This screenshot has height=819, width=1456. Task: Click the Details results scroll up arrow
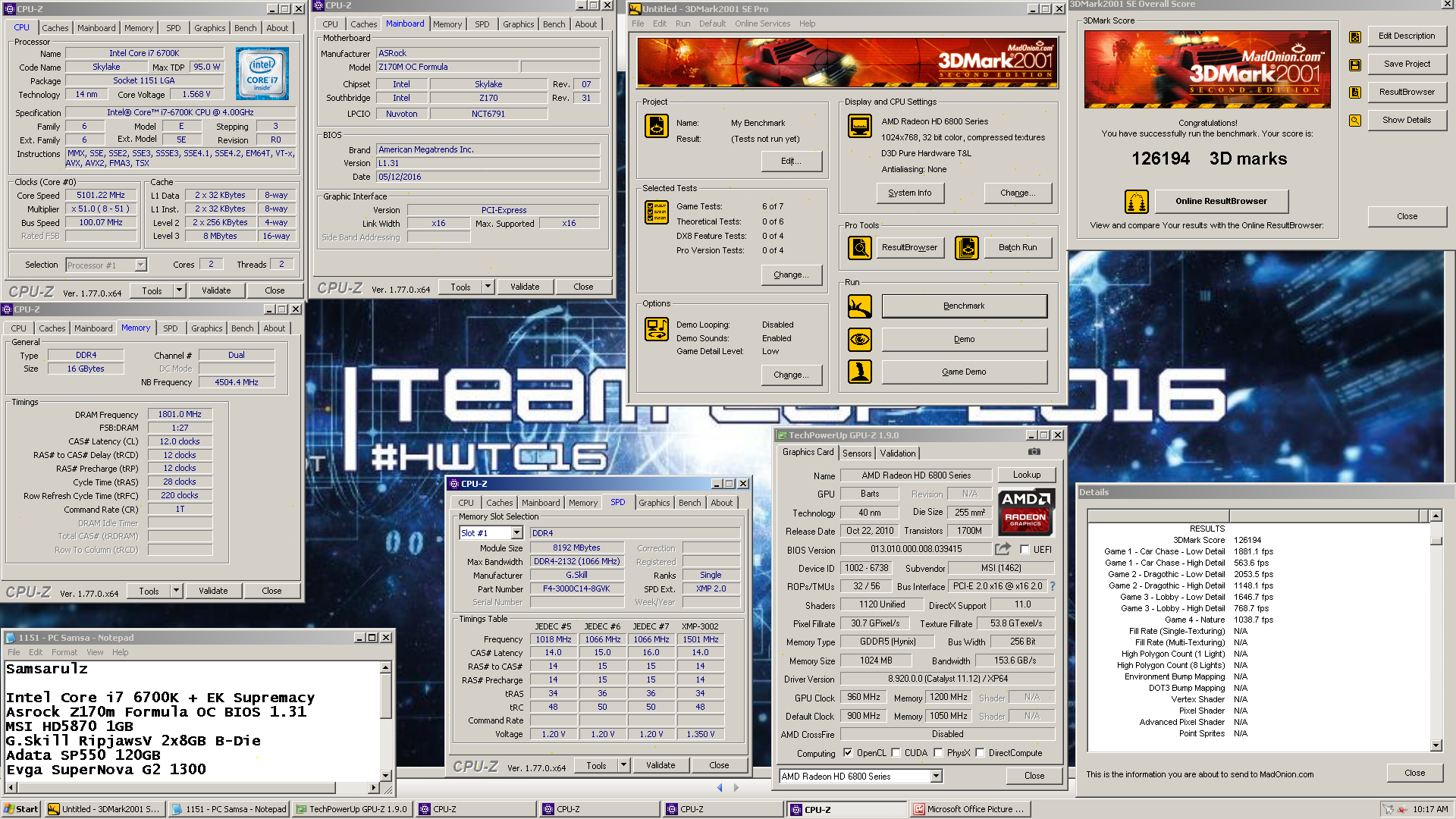(1435, 516)
